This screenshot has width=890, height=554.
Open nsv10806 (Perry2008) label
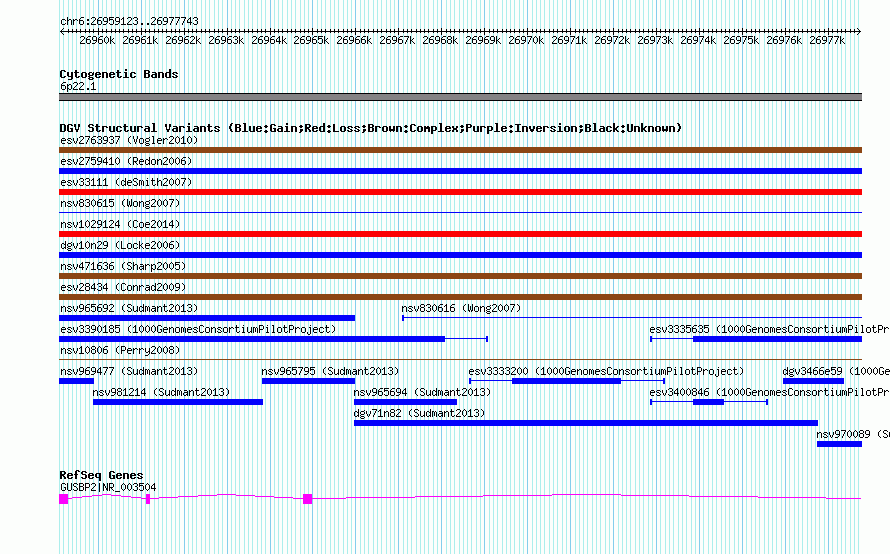click(120, 350)
